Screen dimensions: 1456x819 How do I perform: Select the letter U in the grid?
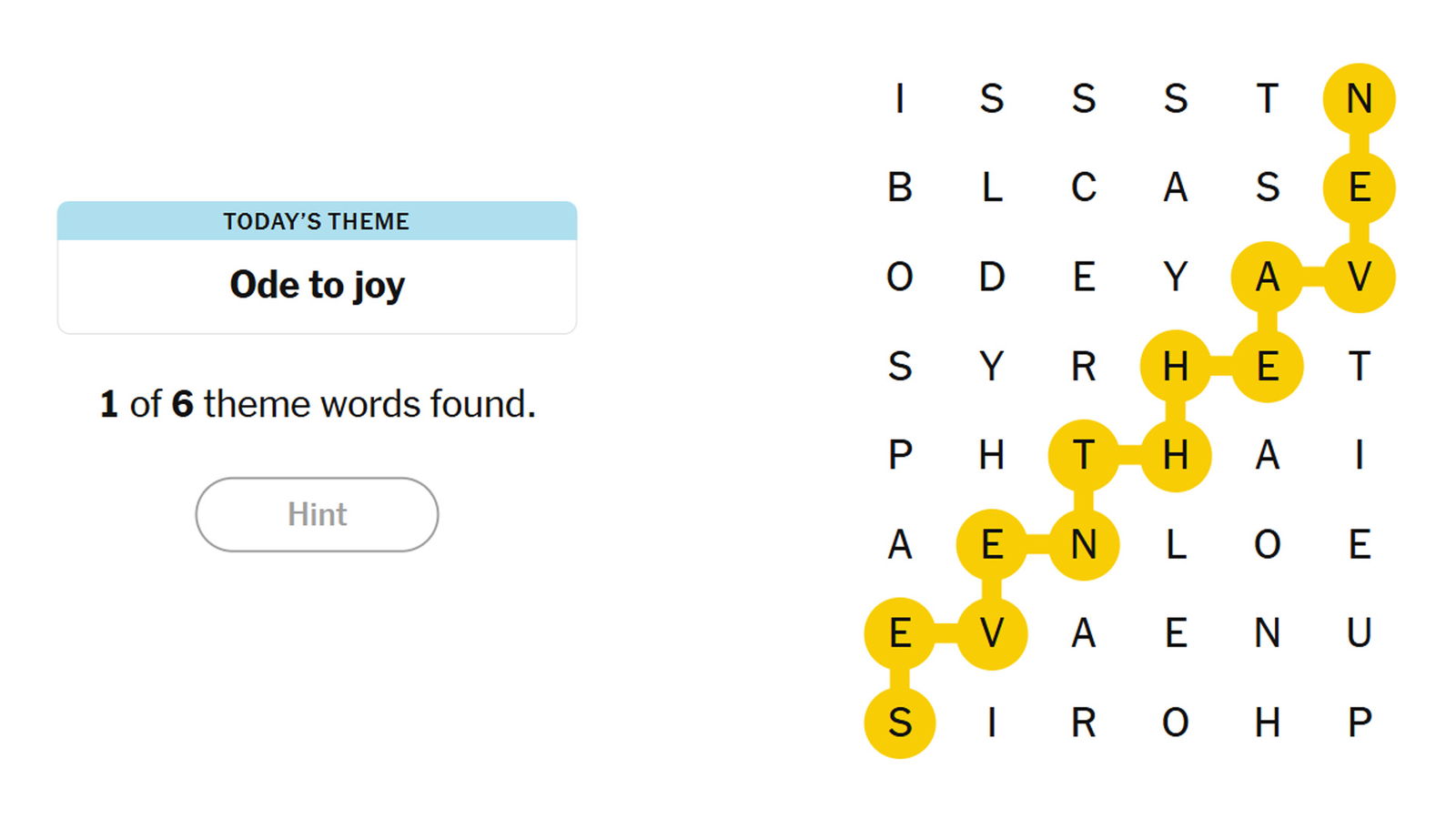tap(1359, 633)
